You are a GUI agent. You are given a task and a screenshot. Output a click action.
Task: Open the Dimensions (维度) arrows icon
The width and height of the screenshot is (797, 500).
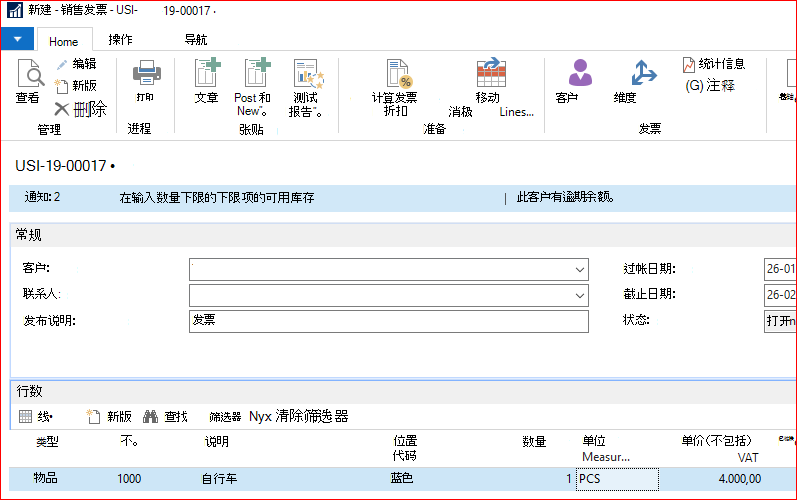[643, 73]
